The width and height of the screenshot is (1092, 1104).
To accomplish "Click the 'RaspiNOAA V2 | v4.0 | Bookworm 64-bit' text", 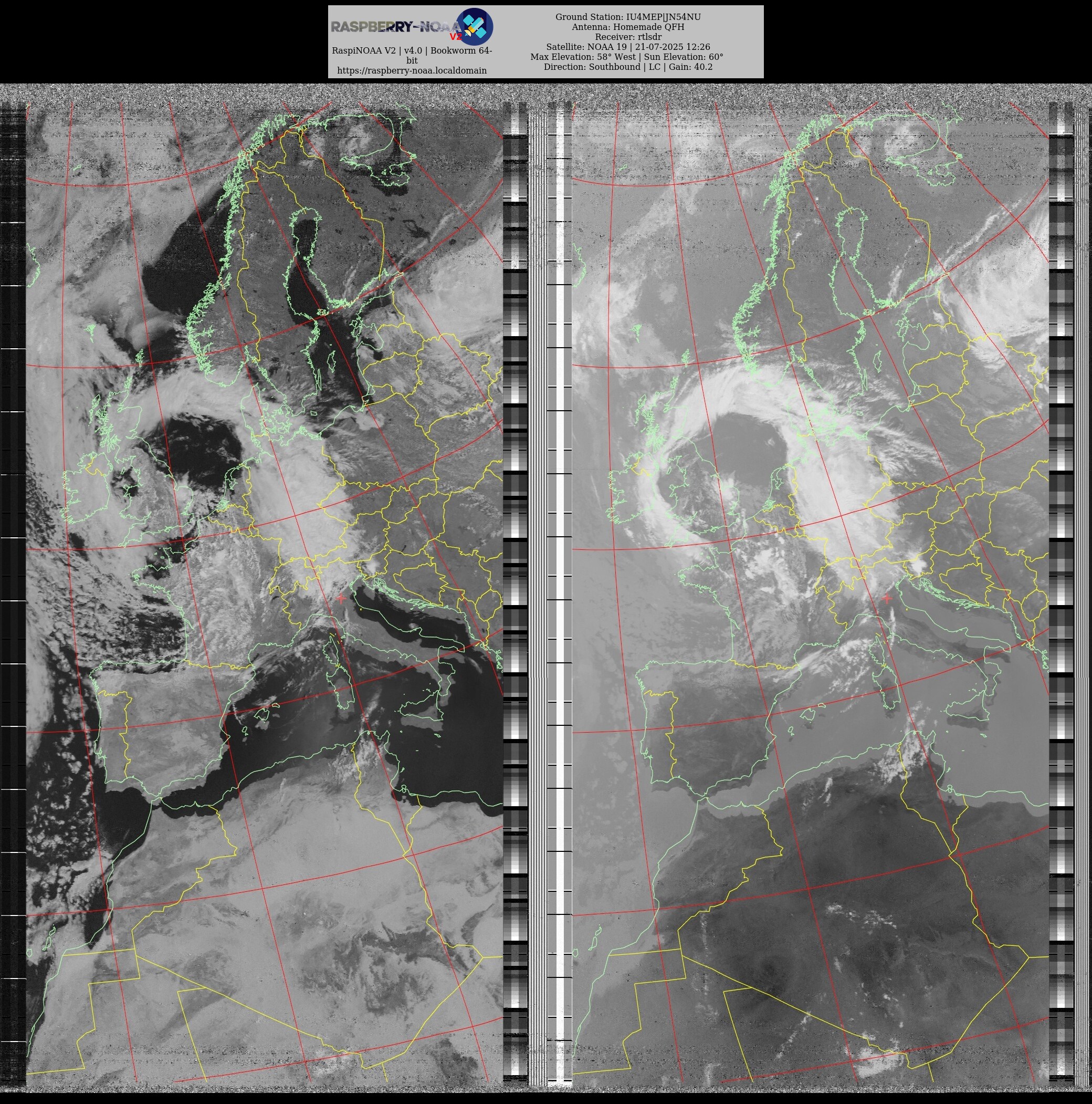I will pos(412,56).
